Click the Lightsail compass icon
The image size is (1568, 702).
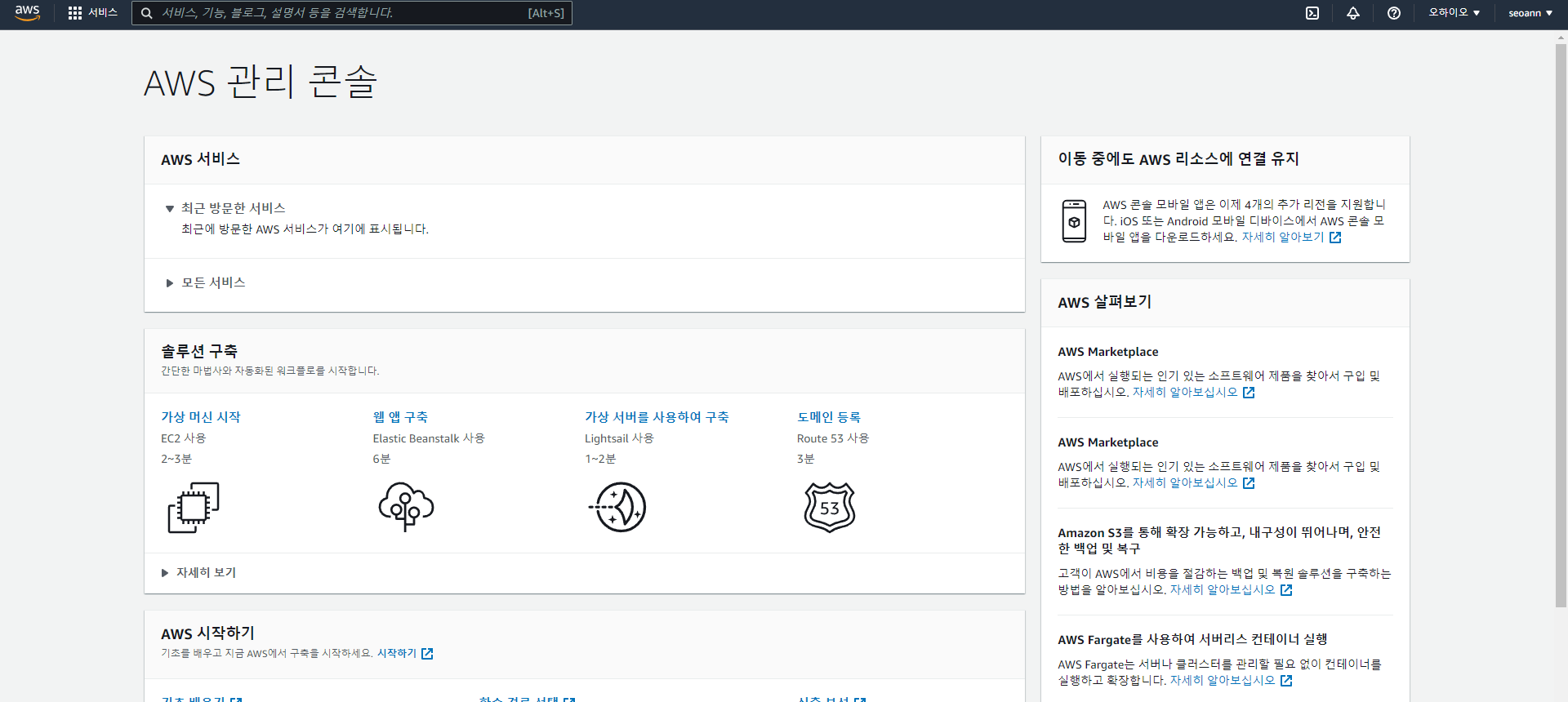tap(618, 507)
